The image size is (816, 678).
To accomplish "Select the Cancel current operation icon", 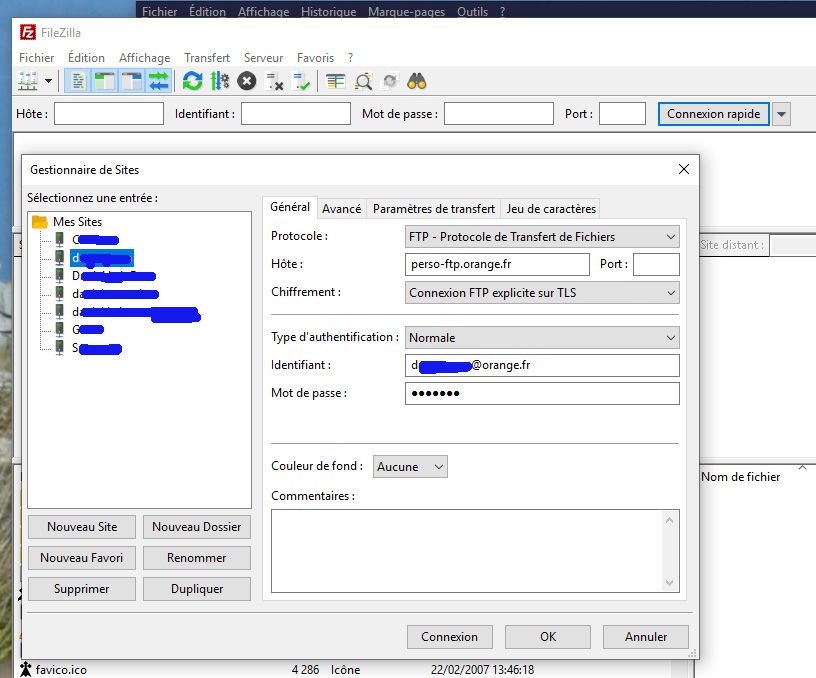I will click(247, 80).
